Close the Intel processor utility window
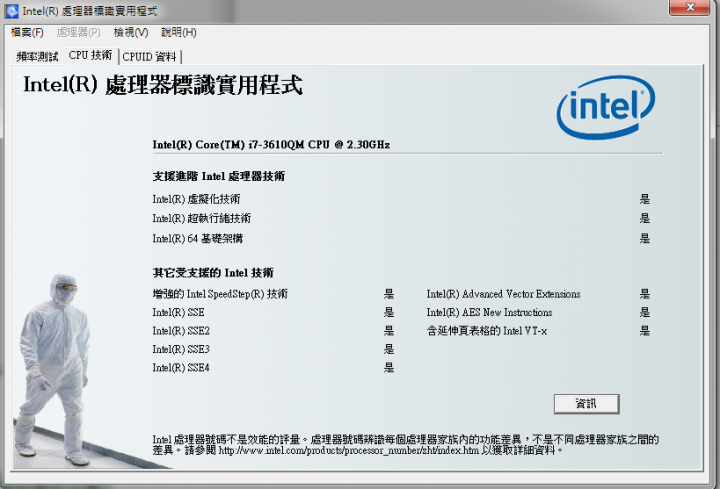Viewport: 720px width, 489px height. point(690,7)
